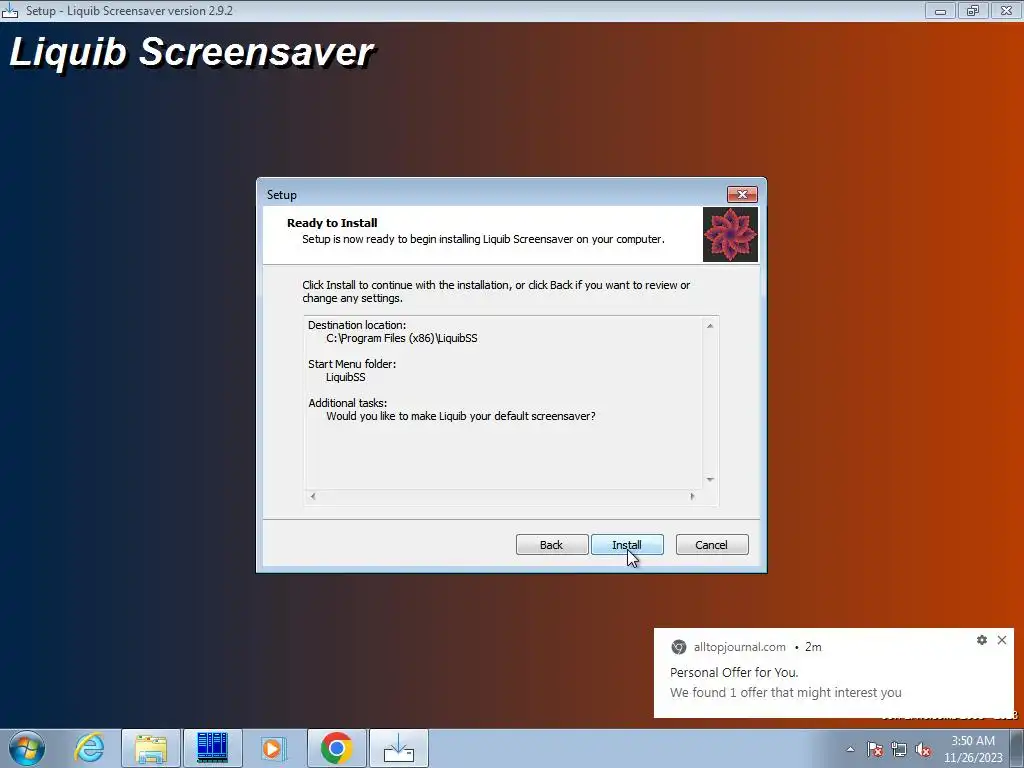Click 'C:\Program Files (x86)\LiquibSS' path text

[x=402, y=338]
